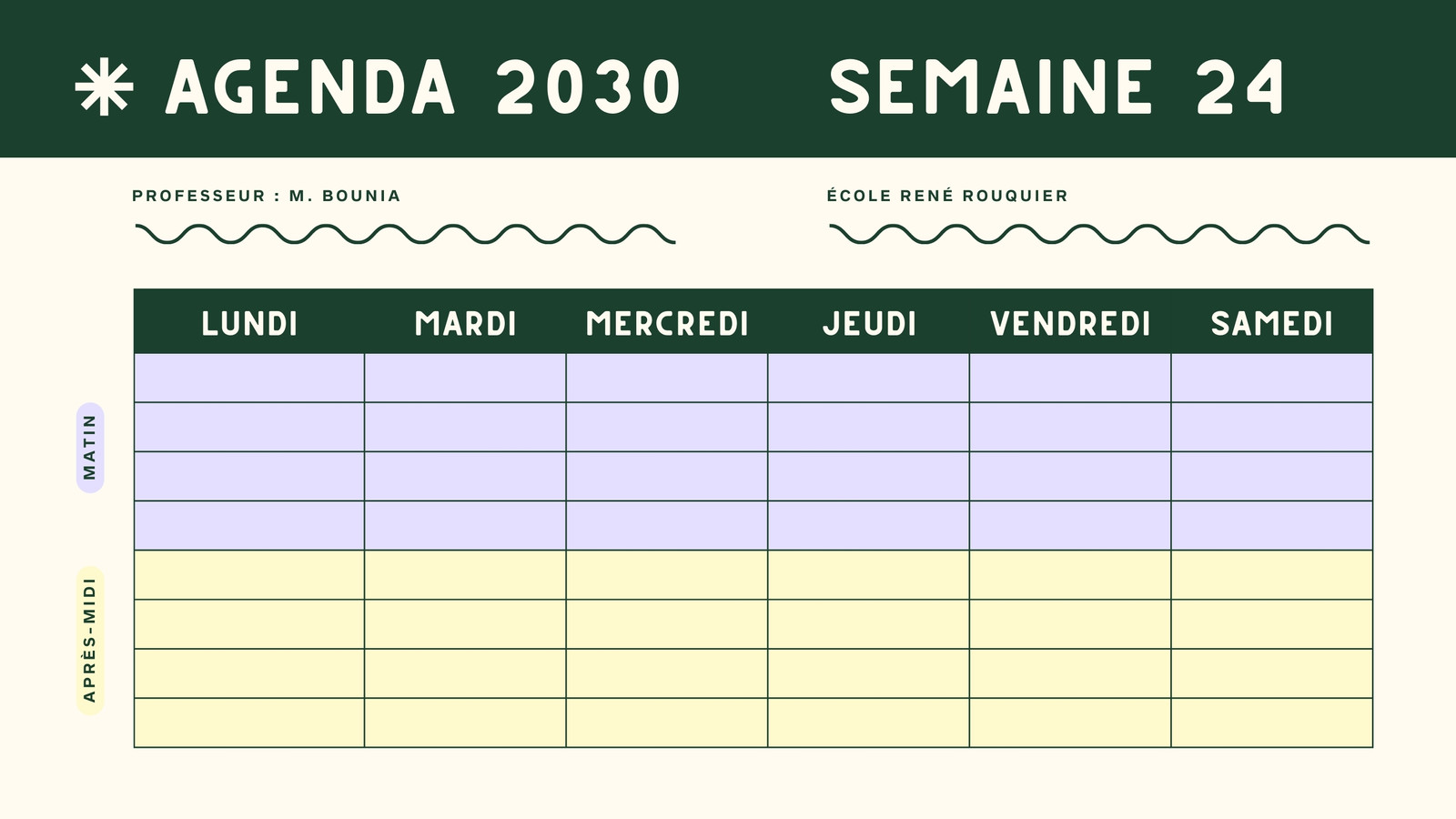Click the JEUDI column header
The image size is (1456, 819).
click(x=869, y=323)
